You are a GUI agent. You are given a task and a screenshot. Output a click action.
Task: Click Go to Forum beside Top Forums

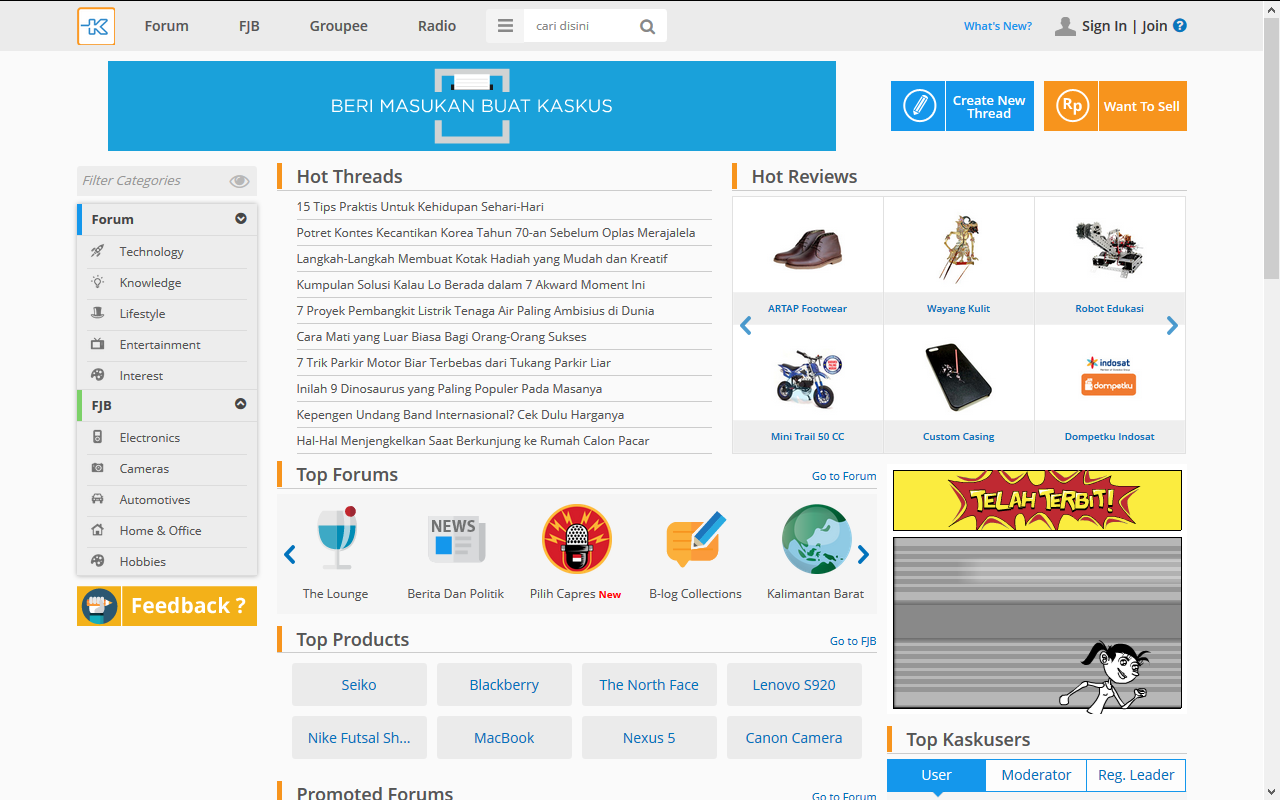pyautogui.click(x=844, y=476)
